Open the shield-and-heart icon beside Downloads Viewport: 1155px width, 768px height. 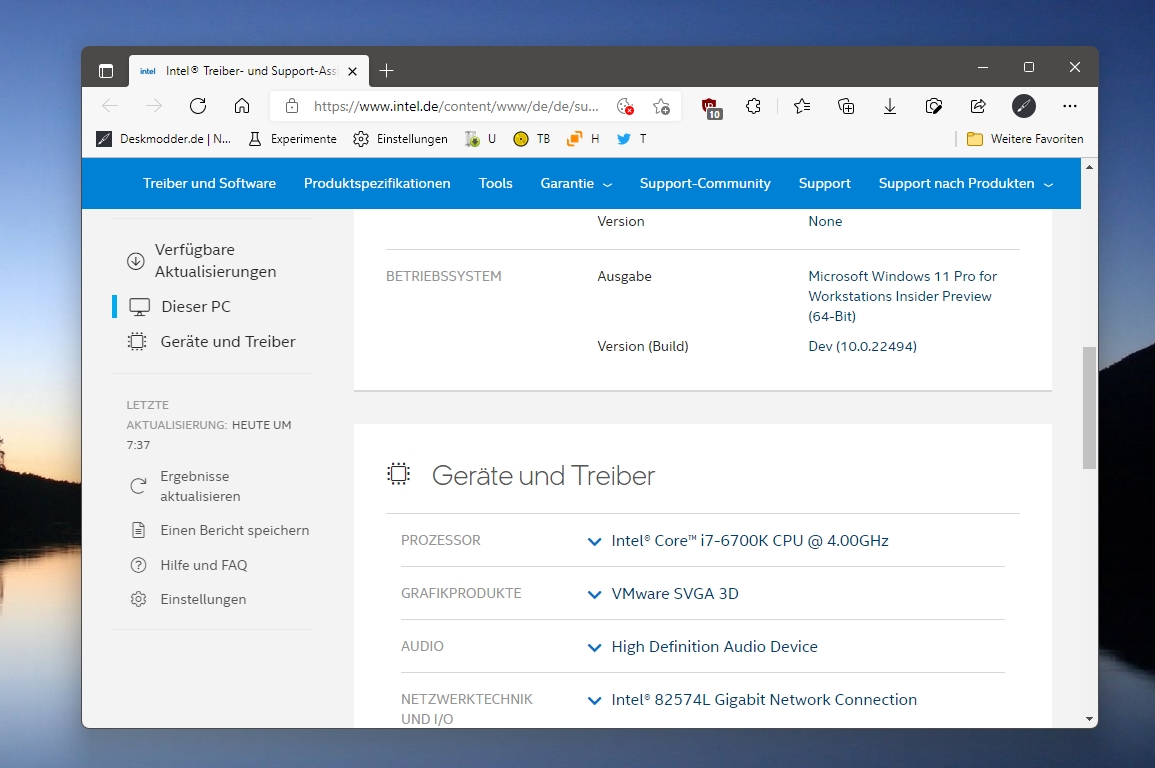(x=934, y=106)
